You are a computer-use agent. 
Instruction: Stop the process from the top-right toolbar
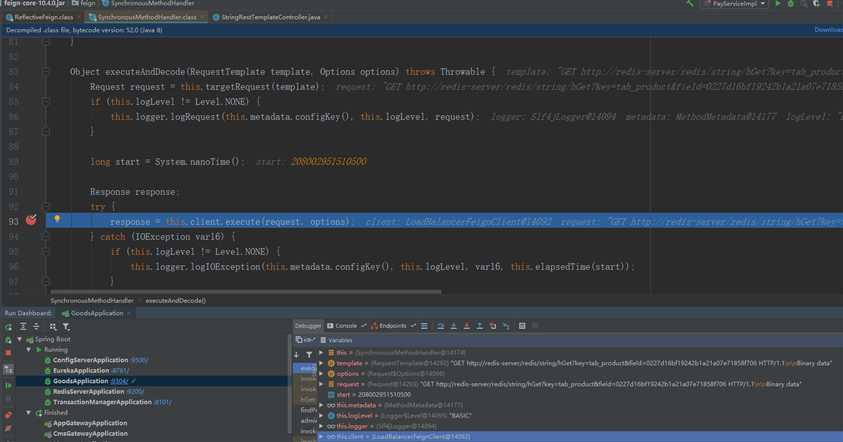click(829, 4)
